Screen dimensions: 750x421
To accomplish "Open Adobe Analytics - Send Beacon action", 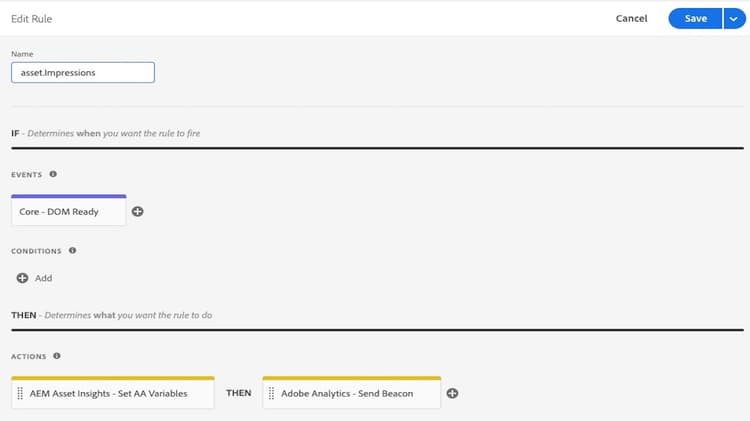I will tap(352, 392).
